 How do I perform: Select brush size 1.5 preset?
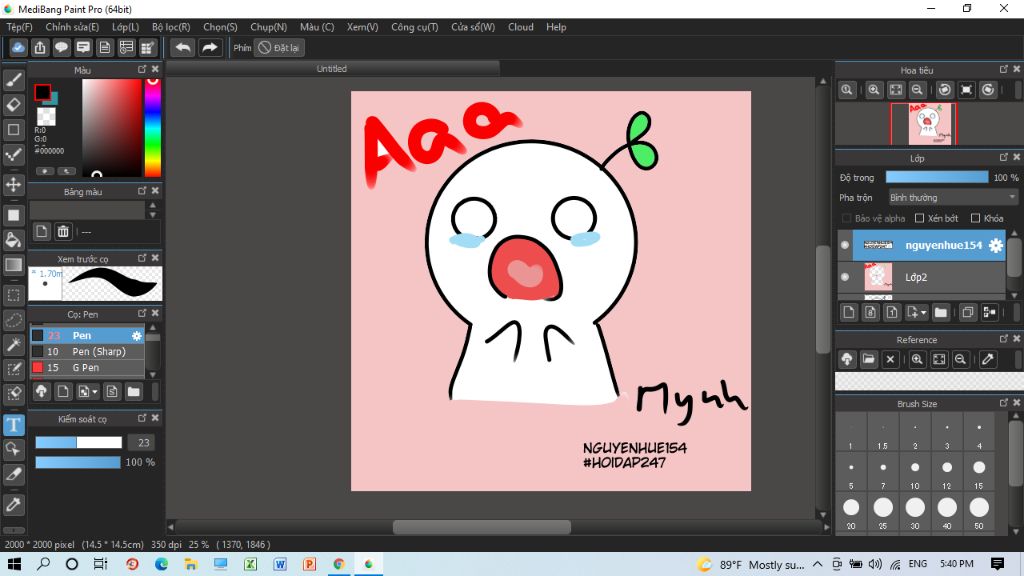point(883,433)
